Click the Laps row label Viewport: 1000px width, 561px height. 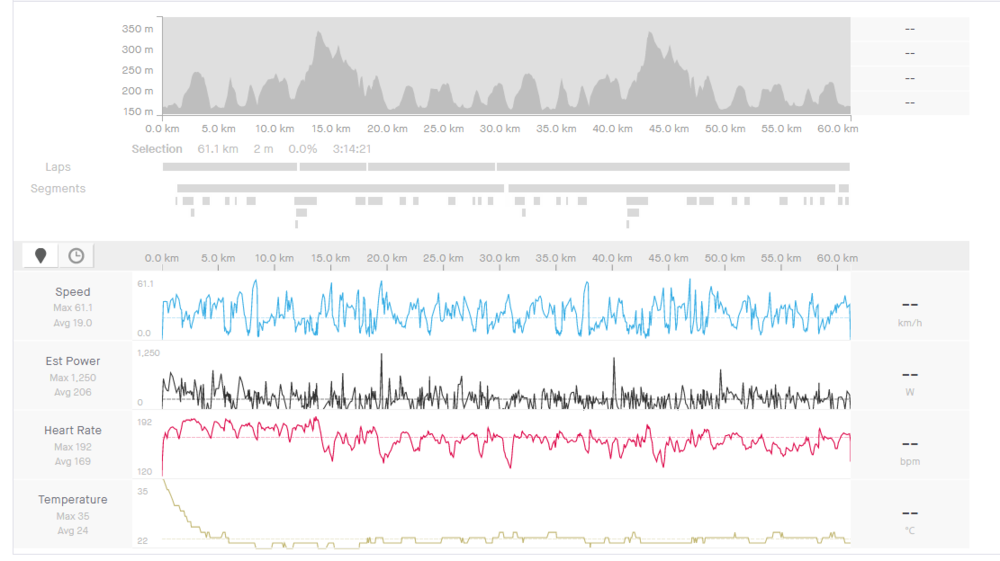58,167
